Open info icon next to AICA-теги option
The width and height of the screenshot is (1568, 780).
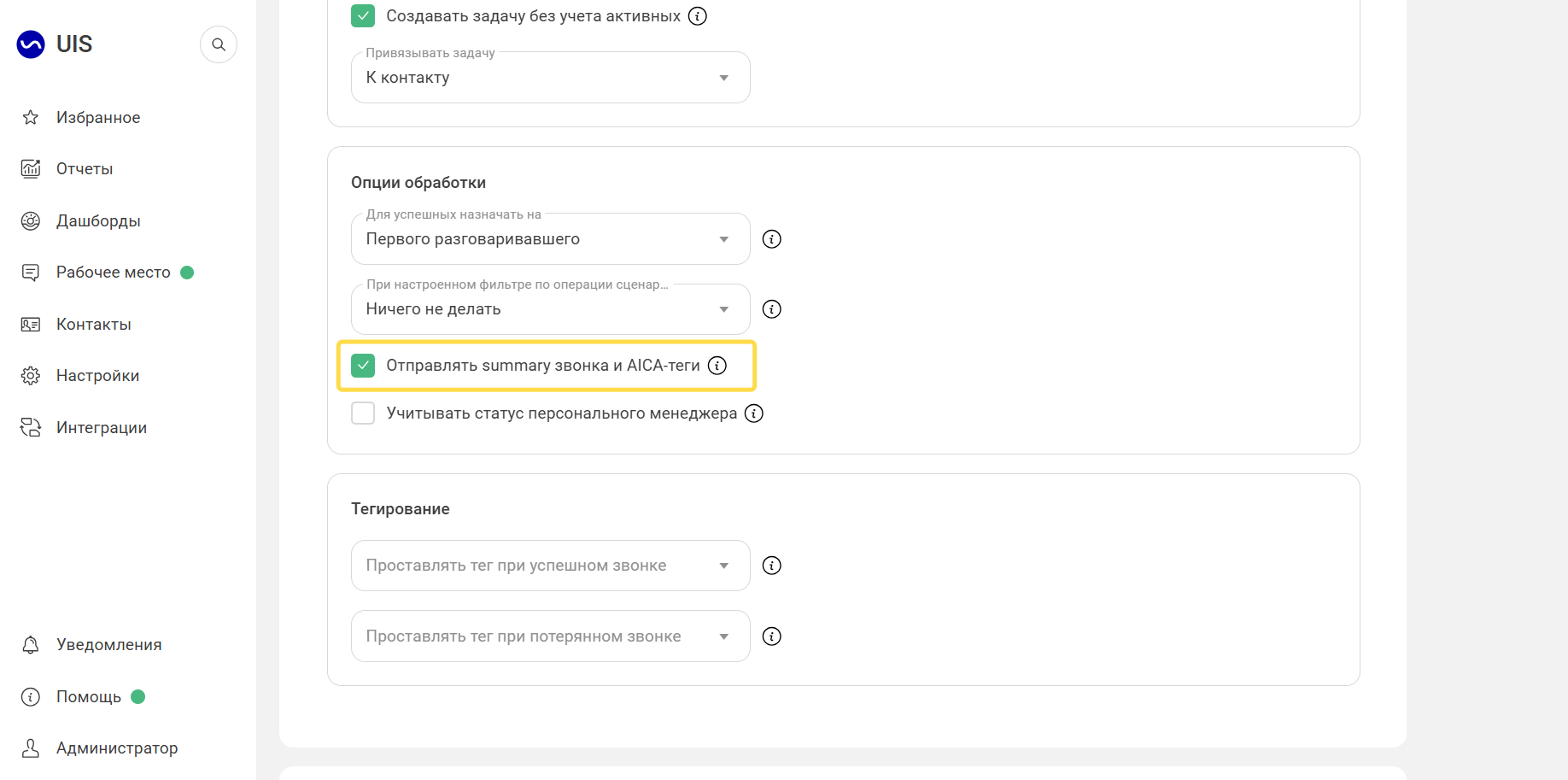(x=717, y=366)
